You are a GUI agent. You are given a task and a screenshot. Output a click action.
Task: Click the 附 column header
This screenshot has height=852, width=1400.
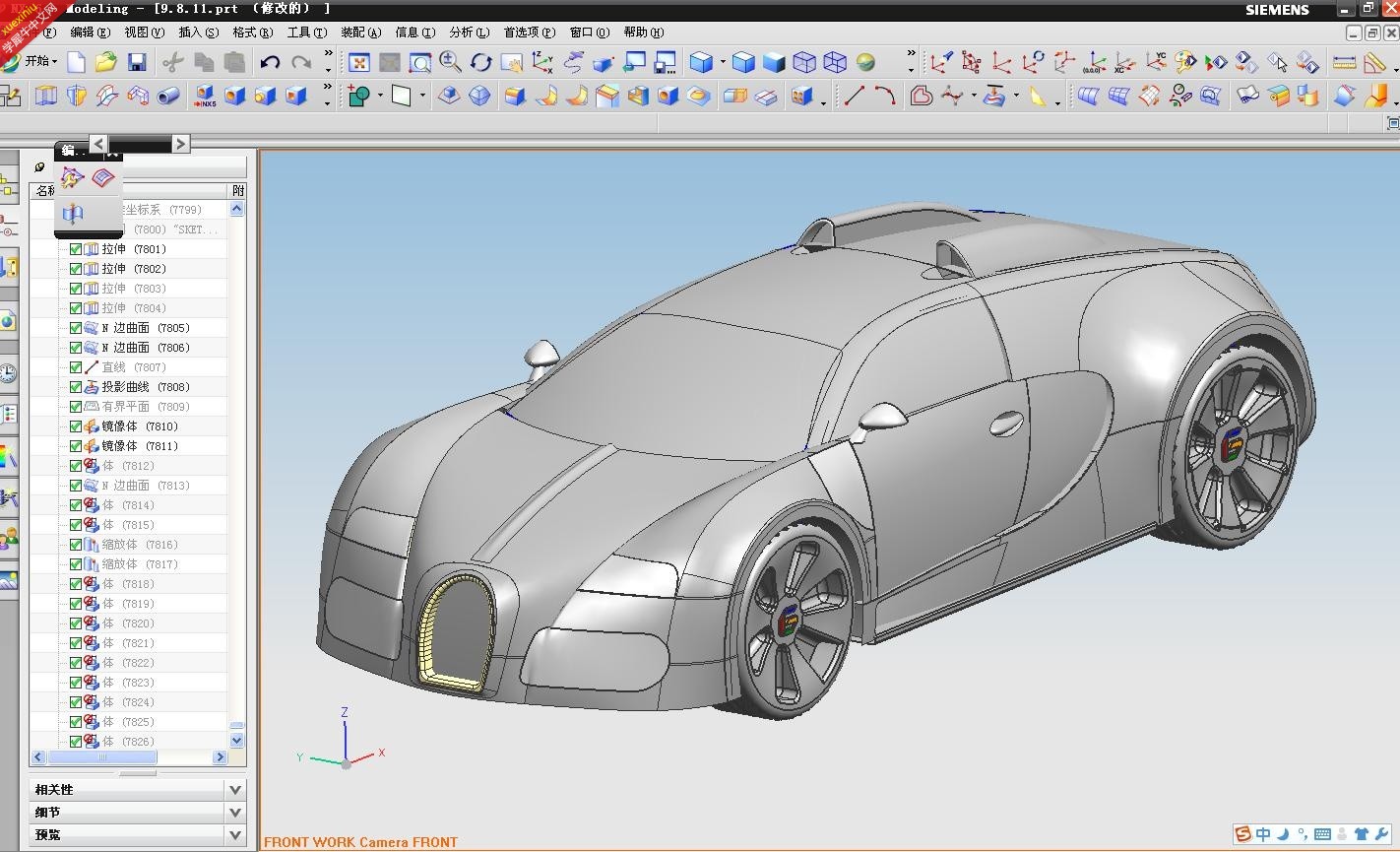[237, 190]
